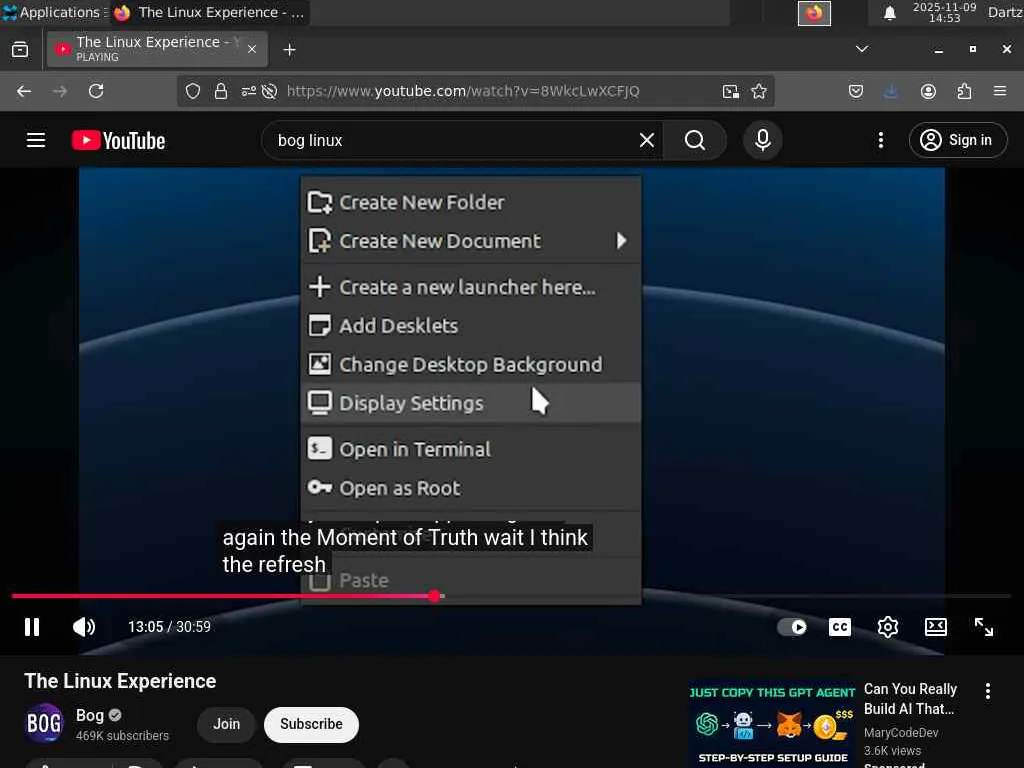1024x768 pixels.
Task: Subscribe to the Bog channel
Action: 312,724
